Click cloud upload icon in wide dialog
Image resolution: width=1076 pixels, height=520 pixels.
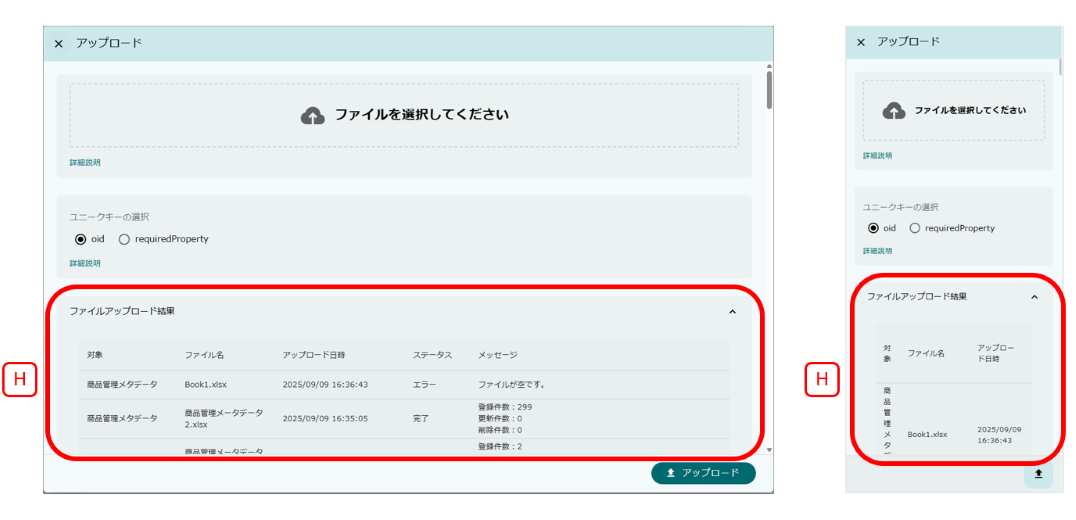[313, 115]
